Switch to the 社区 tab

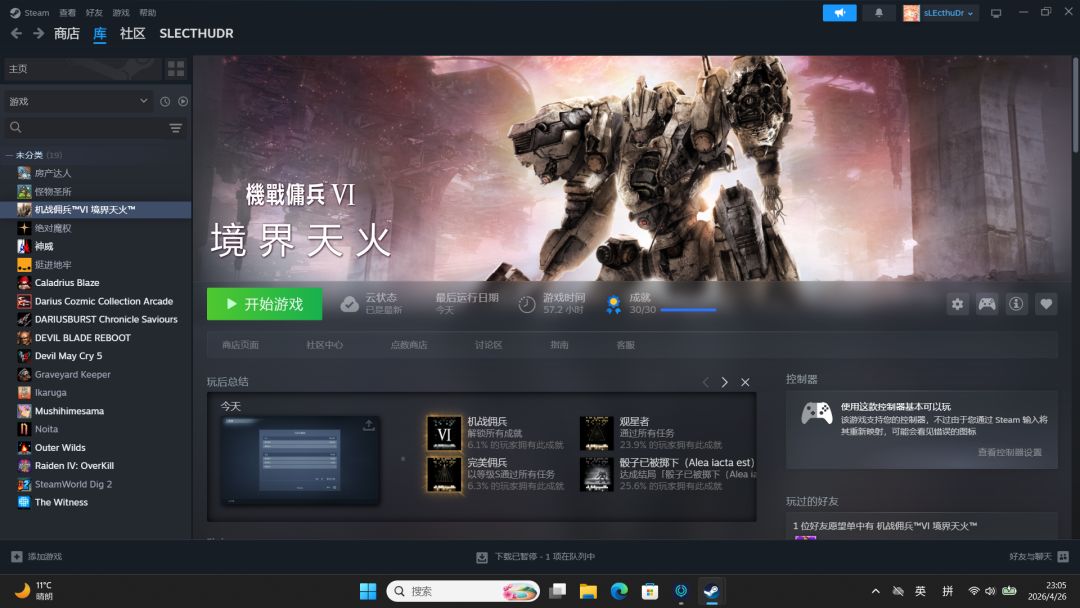(x=132, y=33)
